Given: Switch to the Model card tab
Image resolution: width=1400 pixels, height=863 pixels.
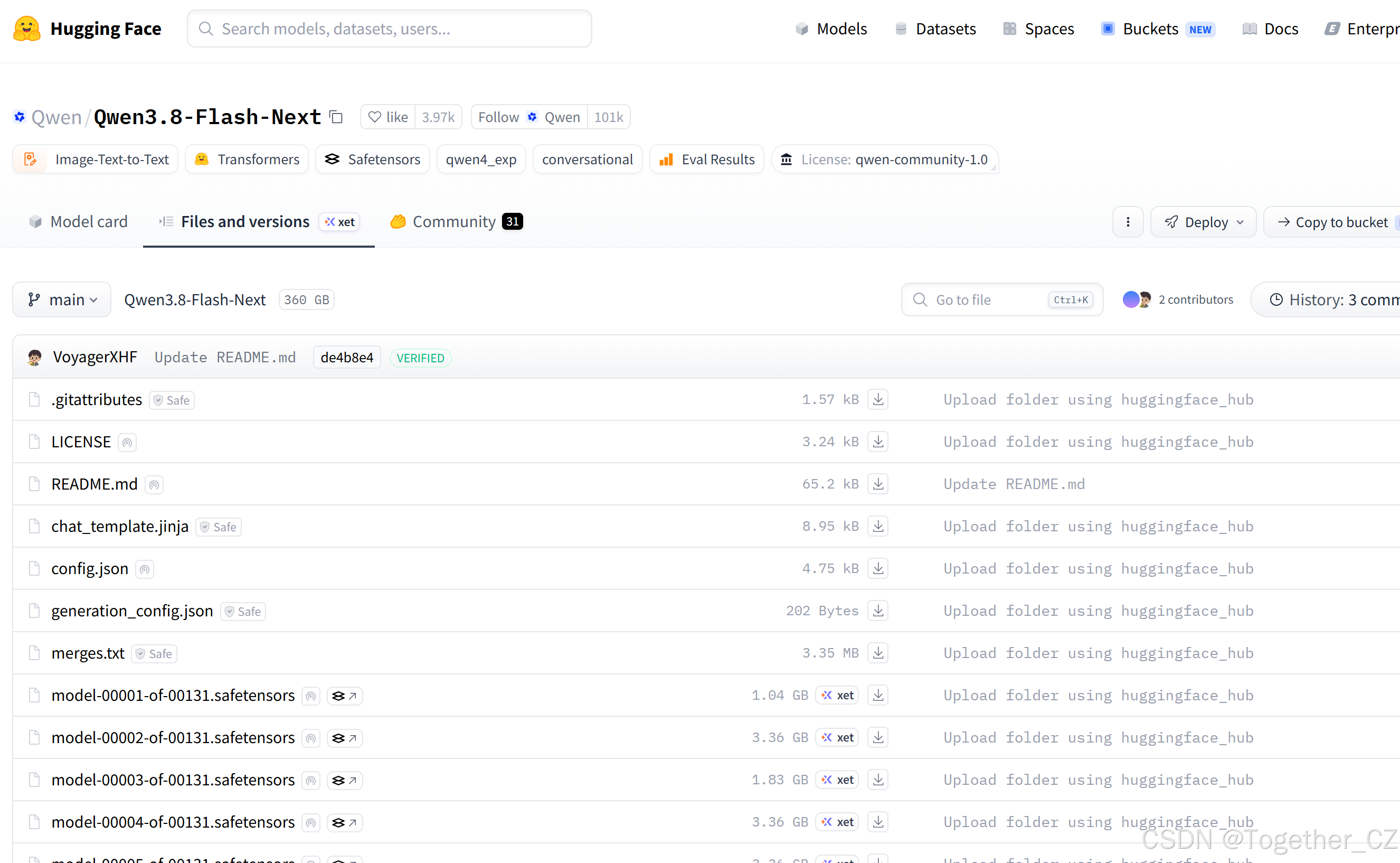Looking at the screenshot, I should tap(78, 221).
